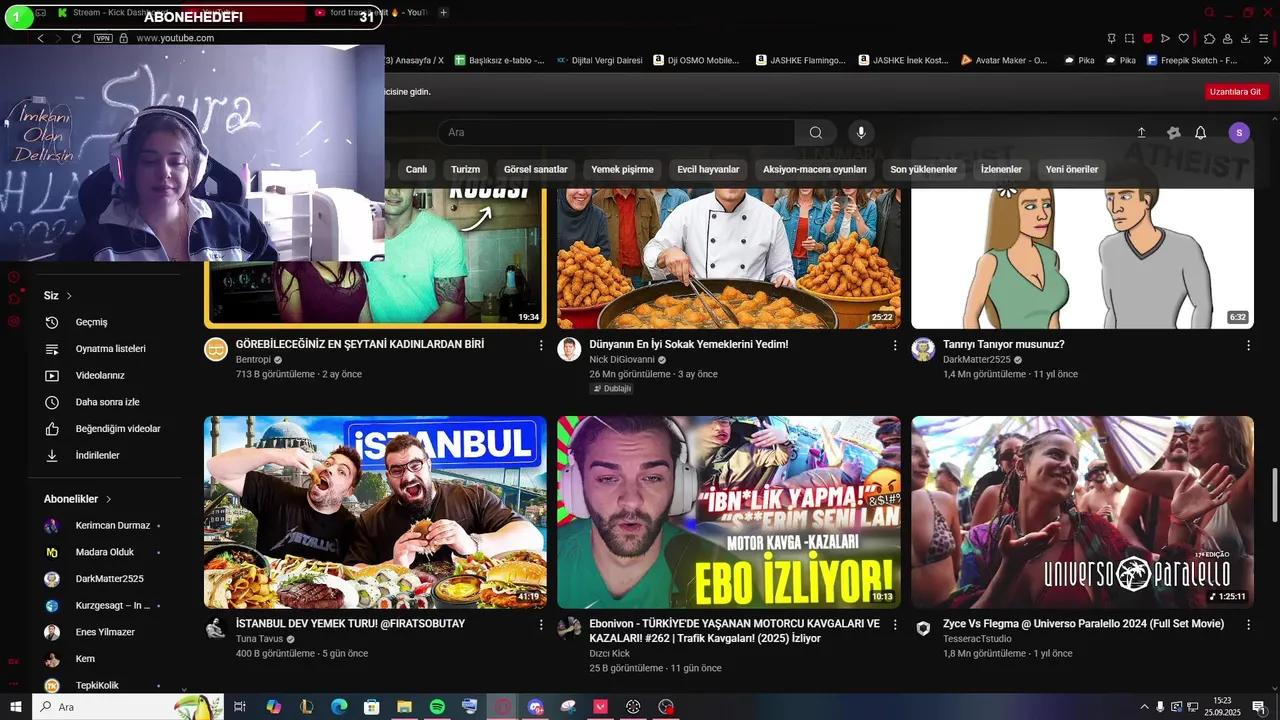Start voice search with the microphone icon
Image resolution: width=1280 pixels, height=720 pixels.
coord(860,133)
